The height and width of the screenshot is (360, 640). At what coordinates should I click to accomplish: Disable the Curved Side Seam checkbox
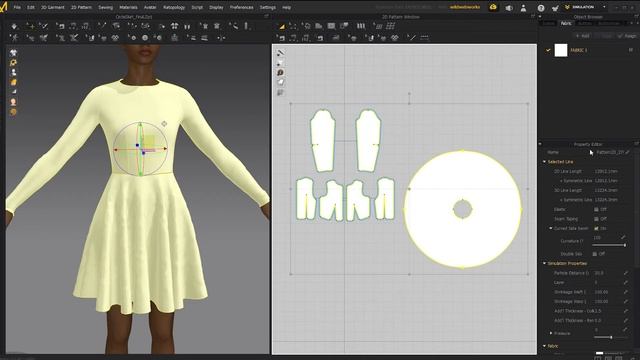[x=596, y=229]
